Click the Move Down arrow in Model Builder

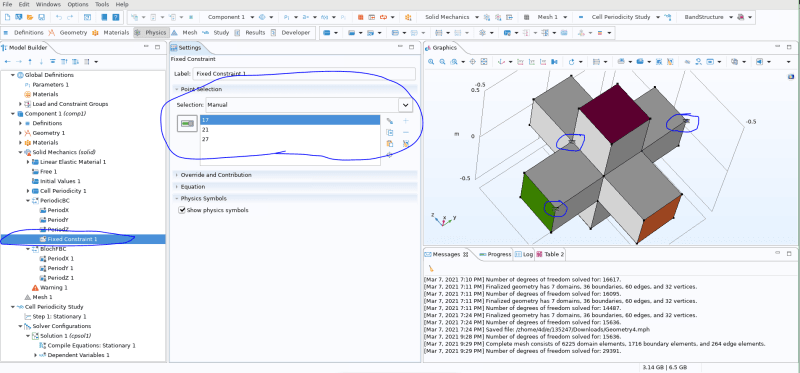click(41, 61)
